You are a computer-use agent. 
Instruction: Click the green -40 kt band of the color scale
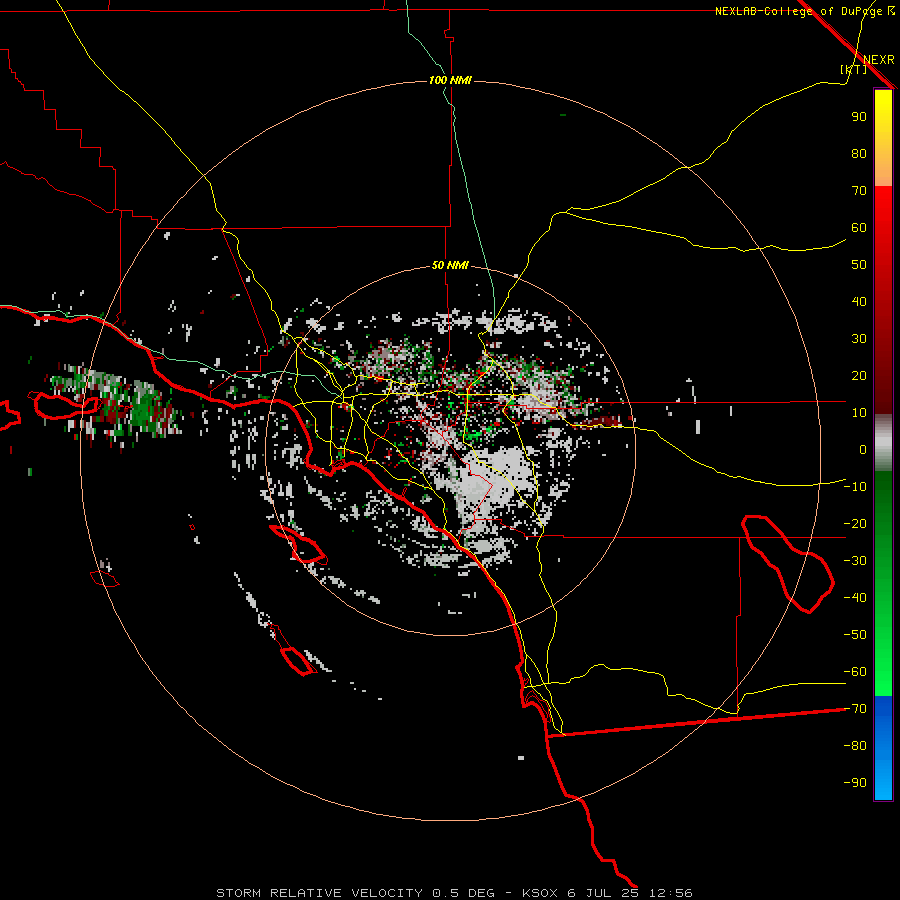click(x=883, y=598)
